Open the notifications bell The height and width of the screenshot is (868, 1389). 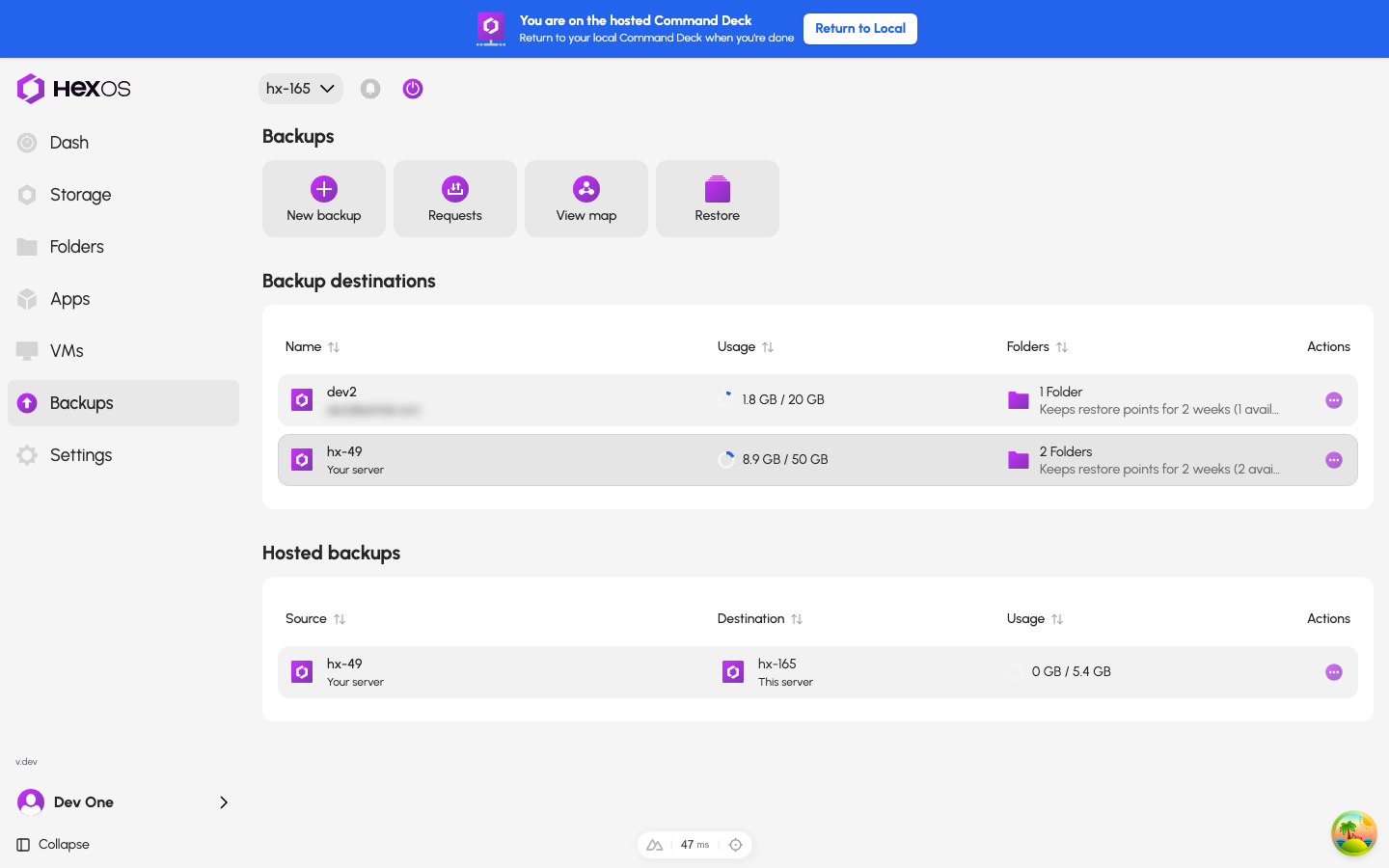[370, 89]
